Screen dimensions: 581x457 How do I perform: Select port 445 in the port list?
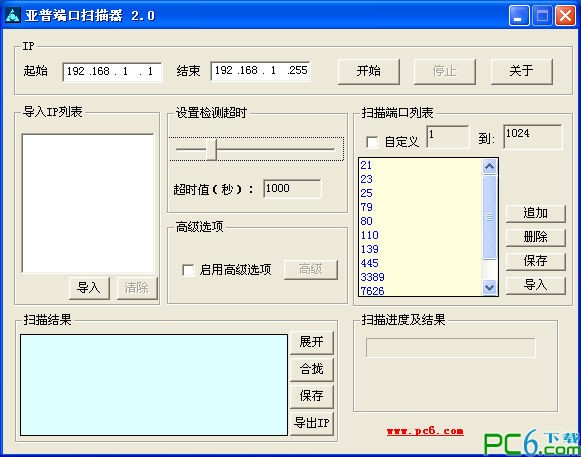pyautogui.click(x=369, y=263)
